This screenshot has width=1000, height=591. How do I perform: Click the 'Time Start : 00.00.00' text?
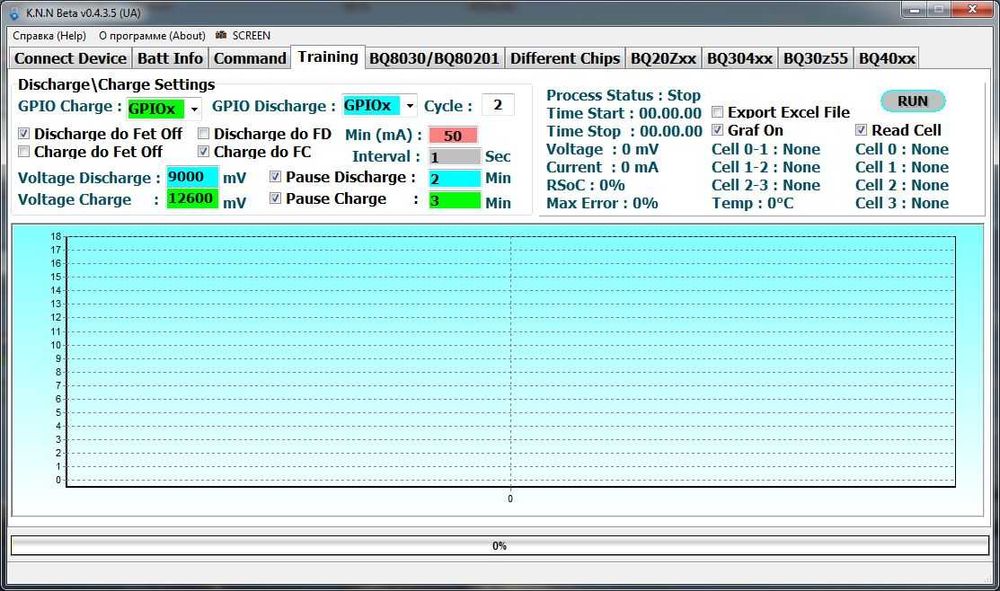(x=624, y=113)
